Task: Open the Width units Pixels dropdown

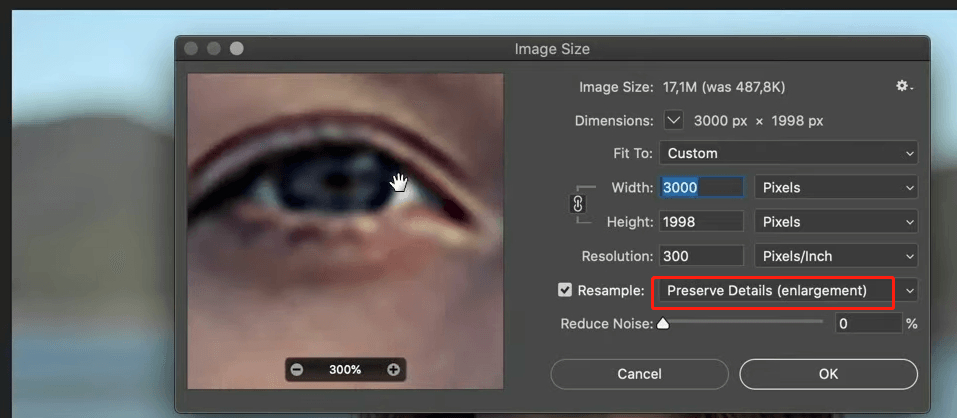Action: coord(836,187)
